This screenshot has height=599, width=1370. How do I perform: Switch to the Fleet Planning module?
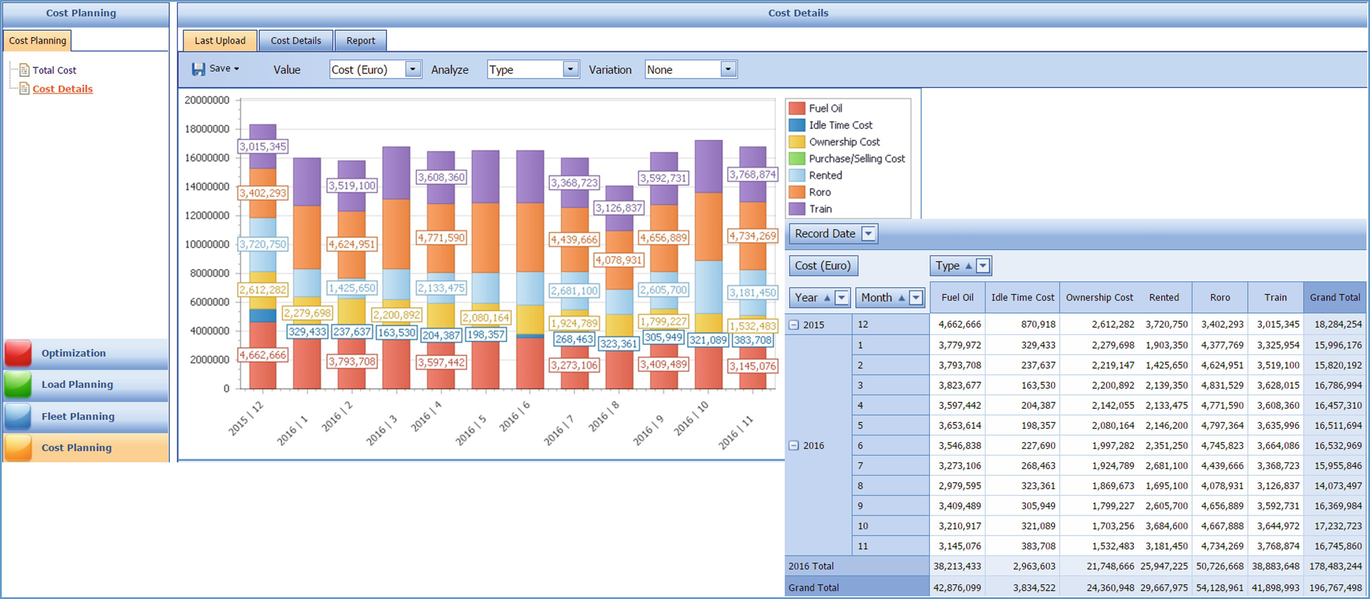[x=85, y=416]
